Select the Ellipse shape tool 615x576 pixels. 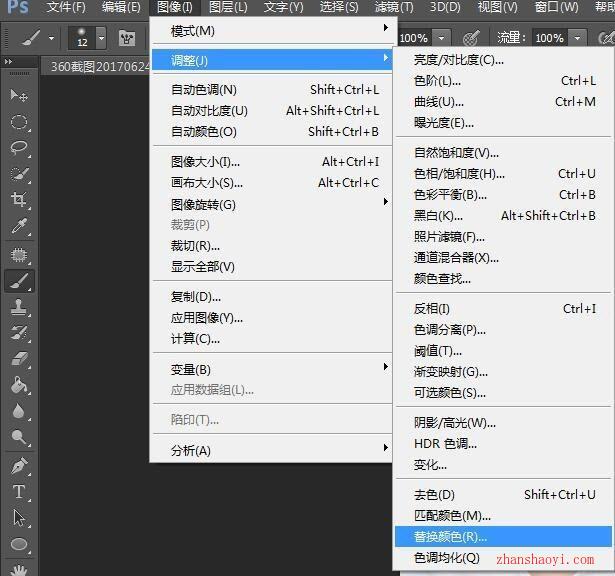tap(19, 544)
